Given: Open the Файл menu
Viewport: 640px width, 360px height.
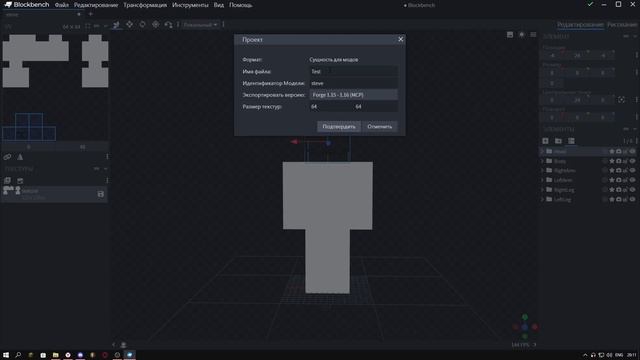Looking at the screenshot, I should pos(62,5).
